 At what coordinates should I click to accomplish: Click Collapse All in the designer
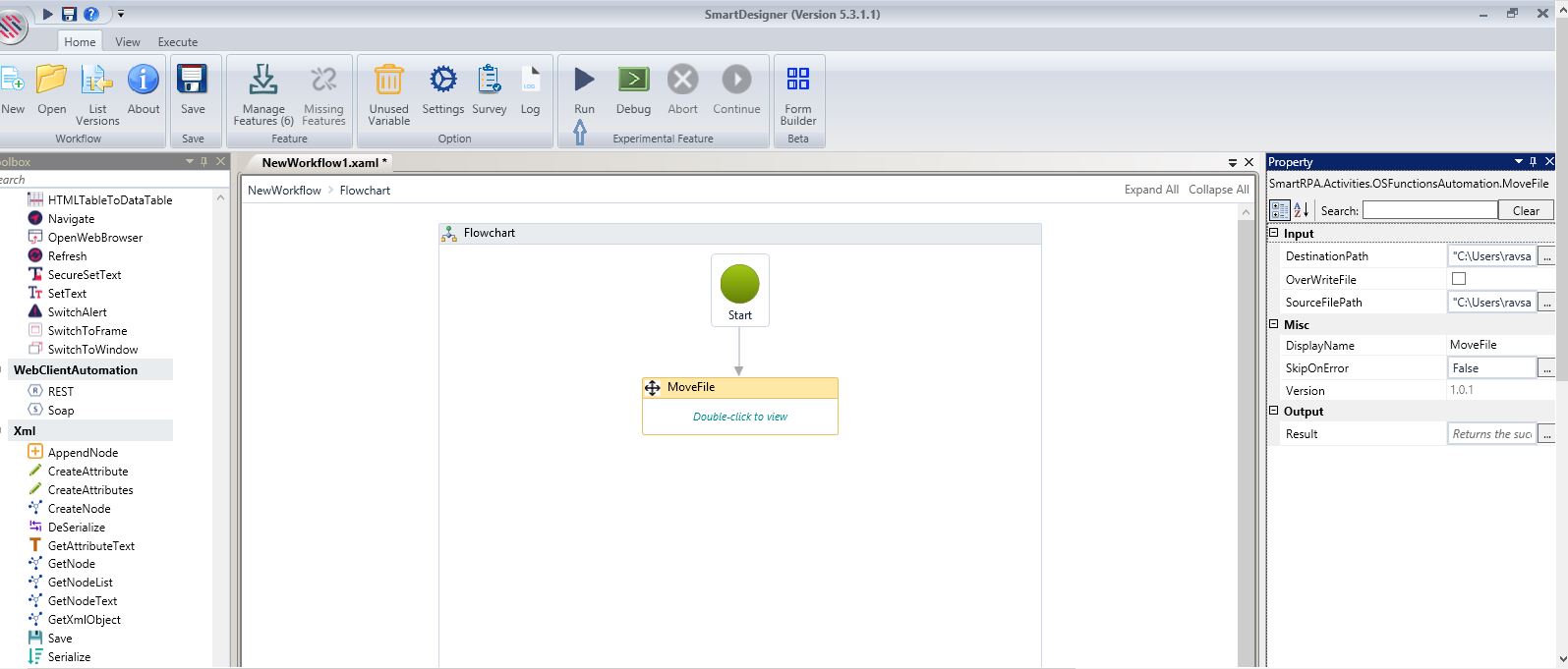tap(1218, 190)
